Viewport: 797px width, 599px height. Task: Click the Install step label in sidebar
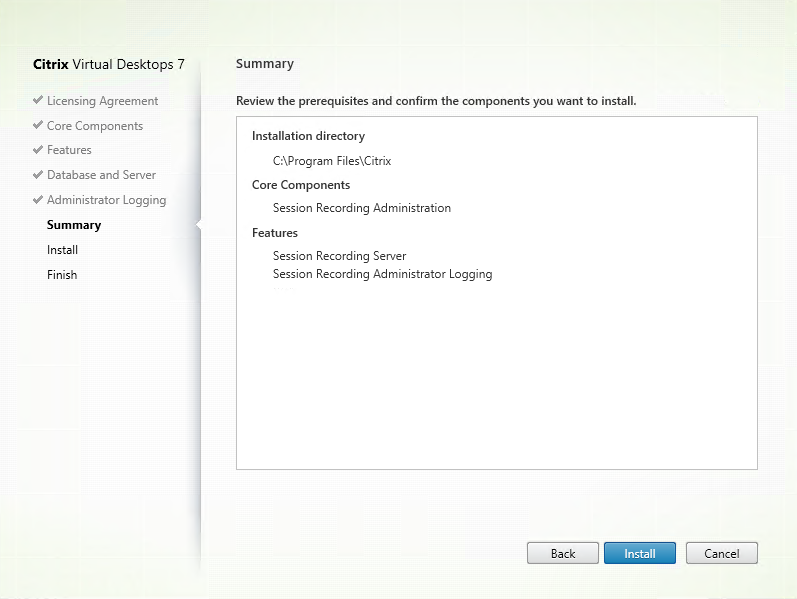tap(62, 250)
